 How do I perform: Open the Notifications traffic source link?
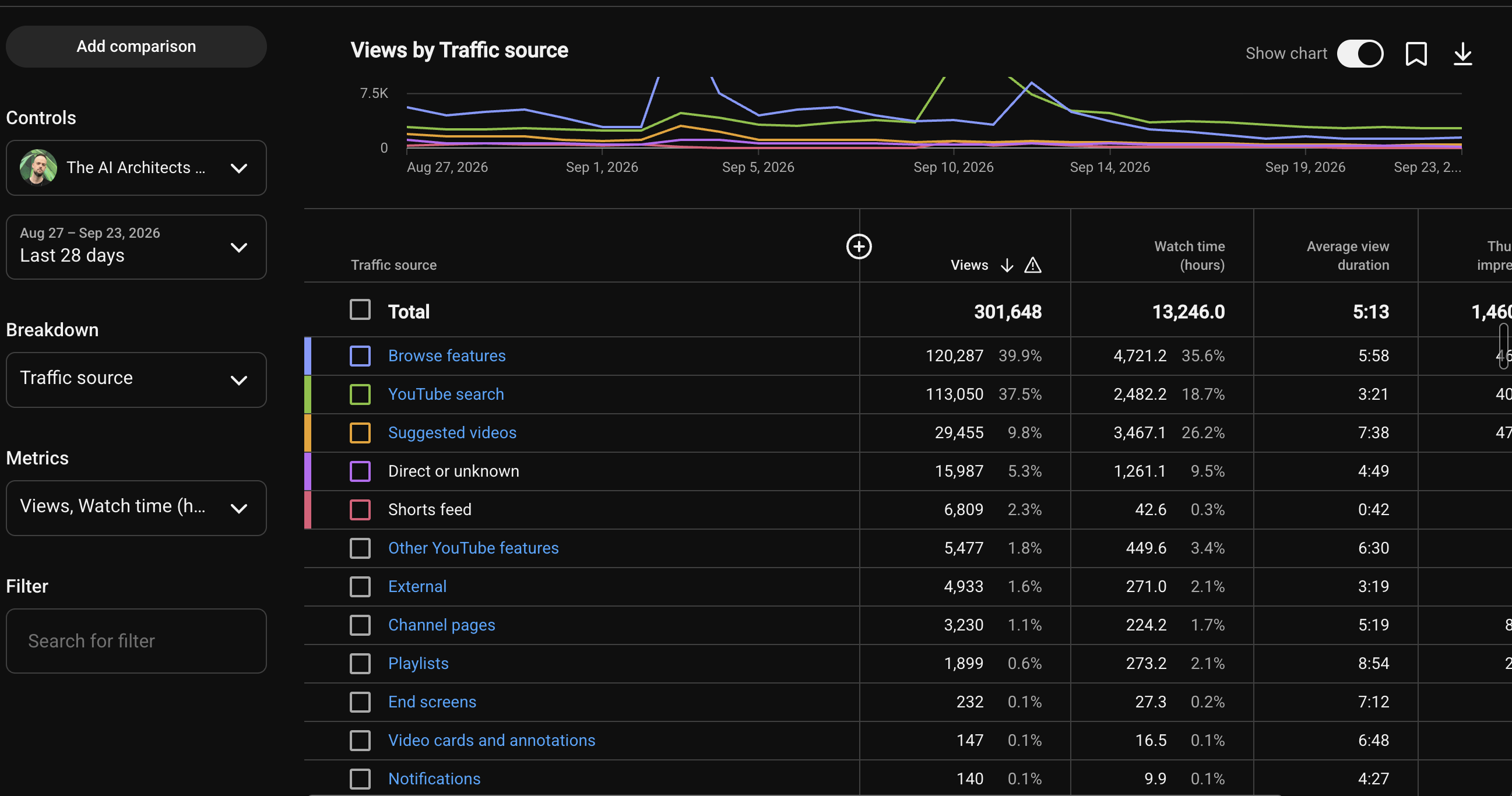pyautogui.click(x=434, y=779)
